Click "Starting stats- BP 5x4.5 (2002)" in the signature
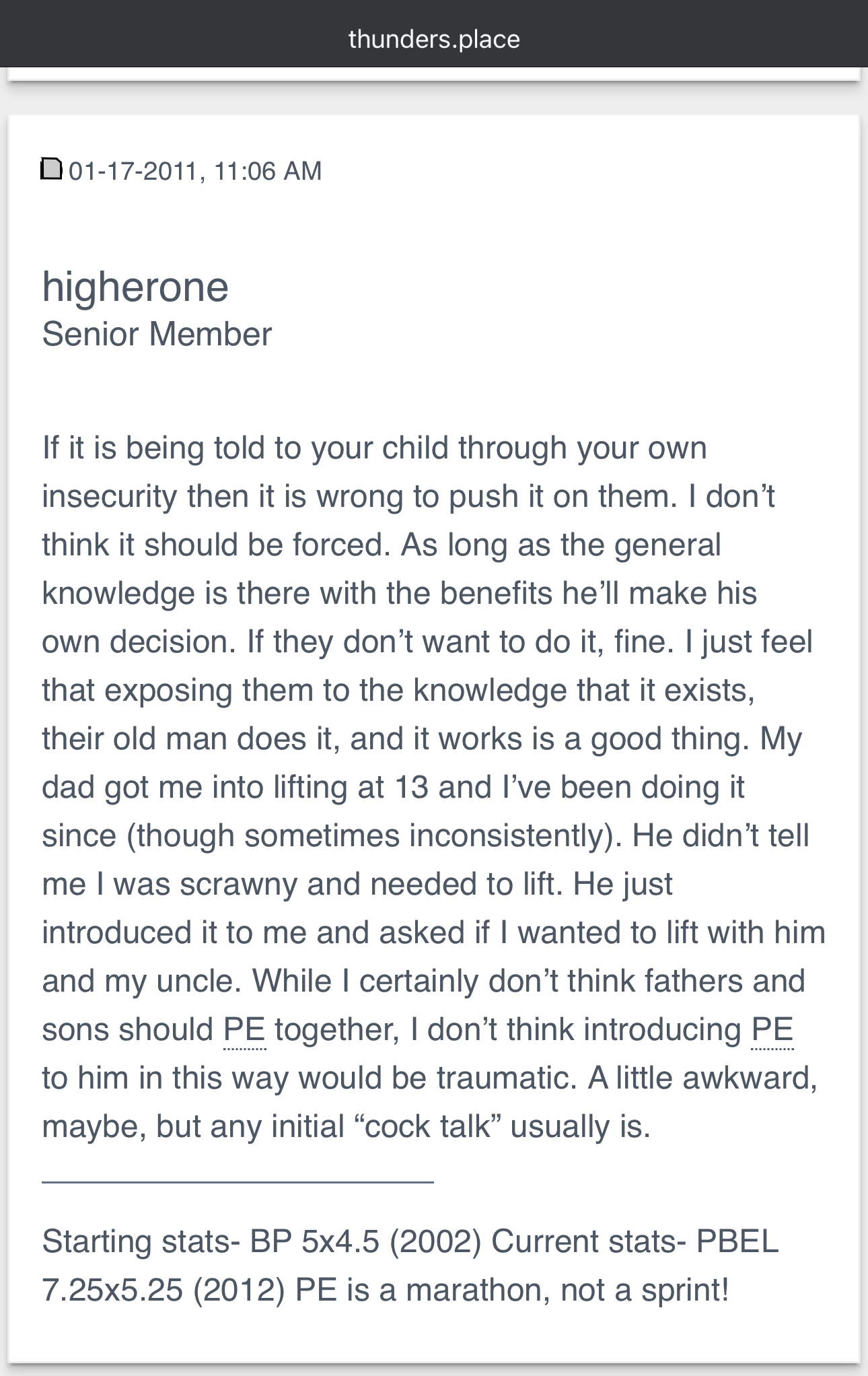The width and height of the screenshot is (868, 1376). (262, 1241)
